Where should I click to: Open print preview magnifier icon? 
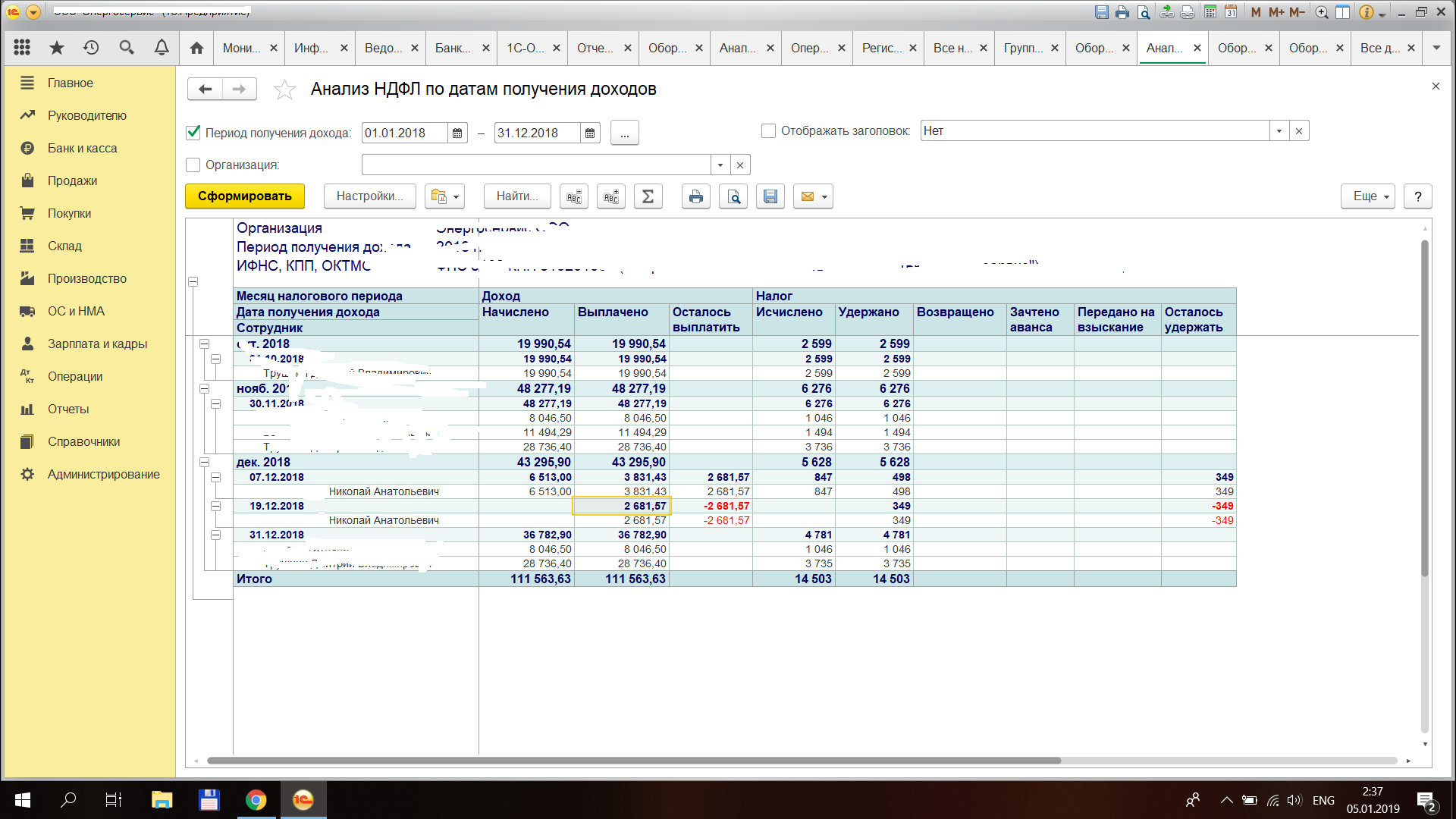pyautogui.click(x=733, y=196)
